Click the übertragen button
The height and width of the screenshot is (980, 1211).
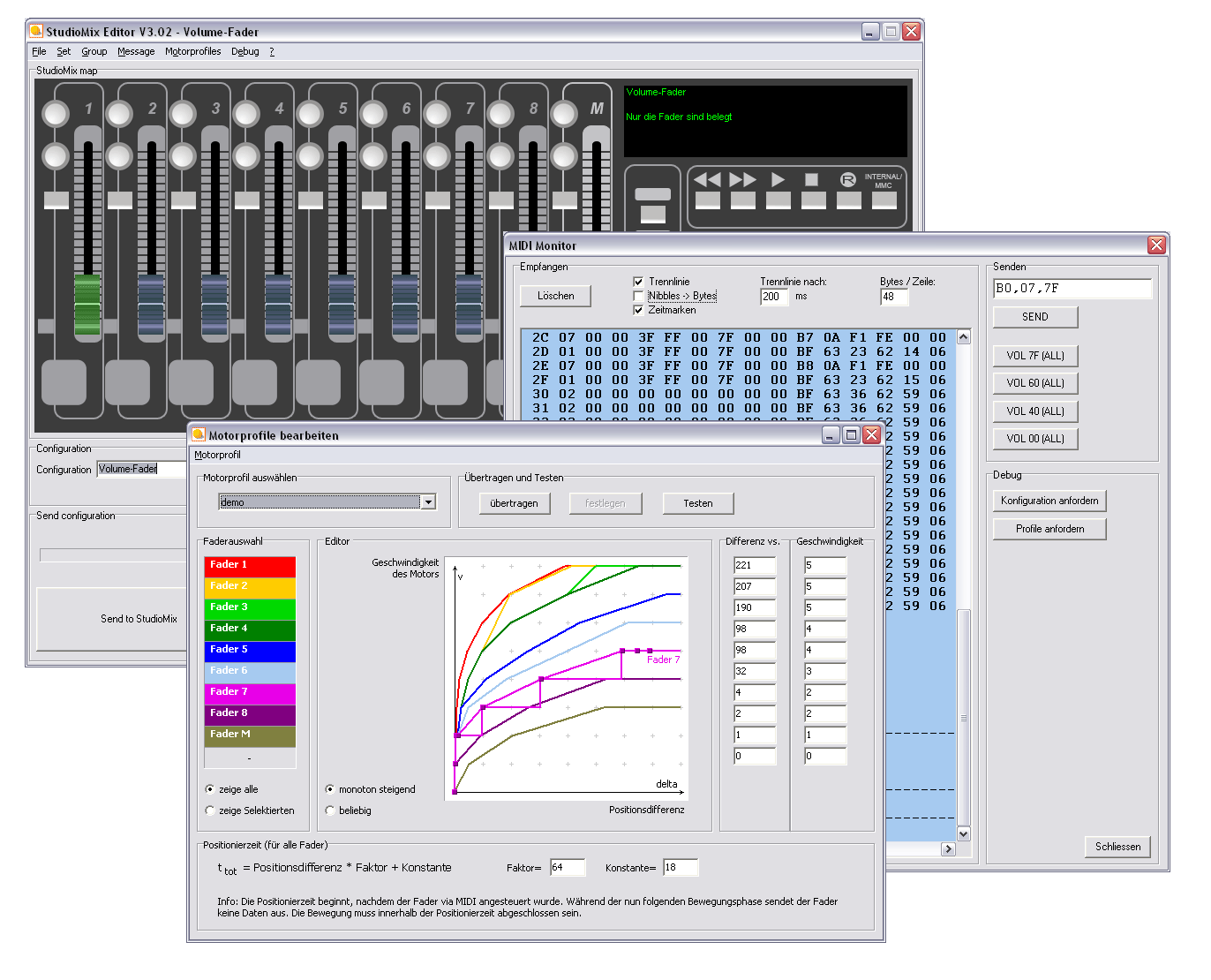[x=514, y=503]
